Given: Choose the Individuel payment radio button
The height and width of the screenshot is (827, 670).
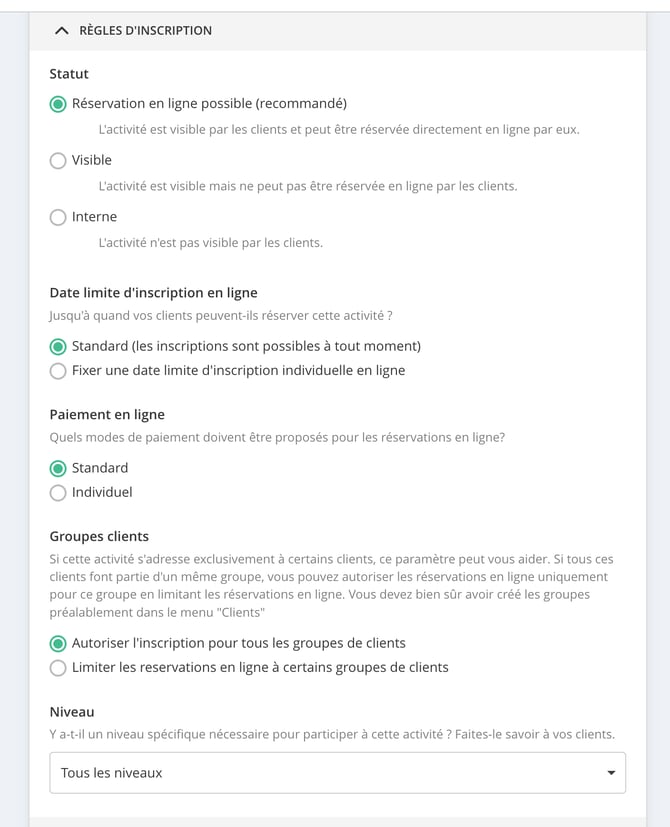Looking at the screenshot, I should [58, 493].
